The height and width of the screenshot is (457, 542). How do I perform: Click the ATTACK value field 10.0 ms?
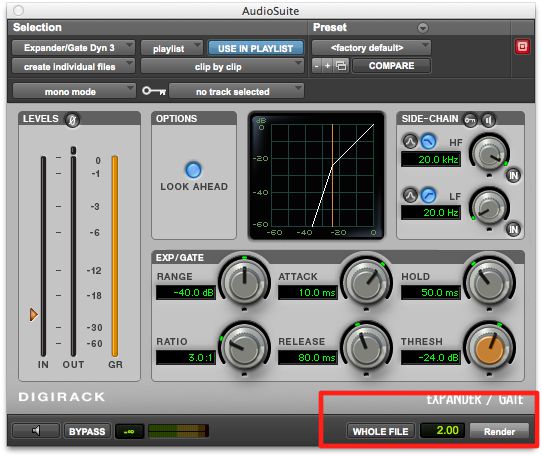click(x=308, y=292)
